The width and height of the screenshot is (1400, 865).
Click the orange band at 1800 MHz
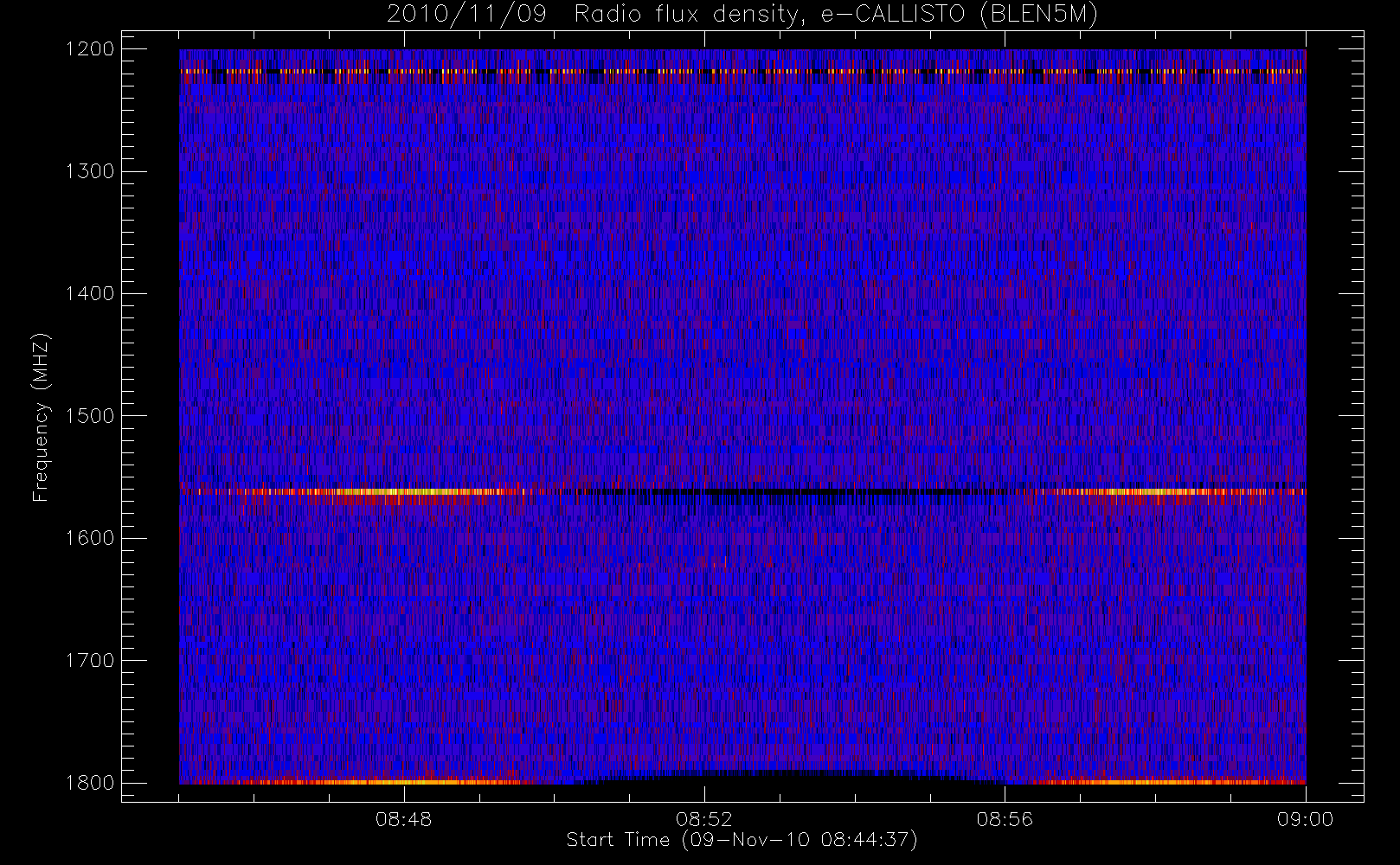click(742, 782)
